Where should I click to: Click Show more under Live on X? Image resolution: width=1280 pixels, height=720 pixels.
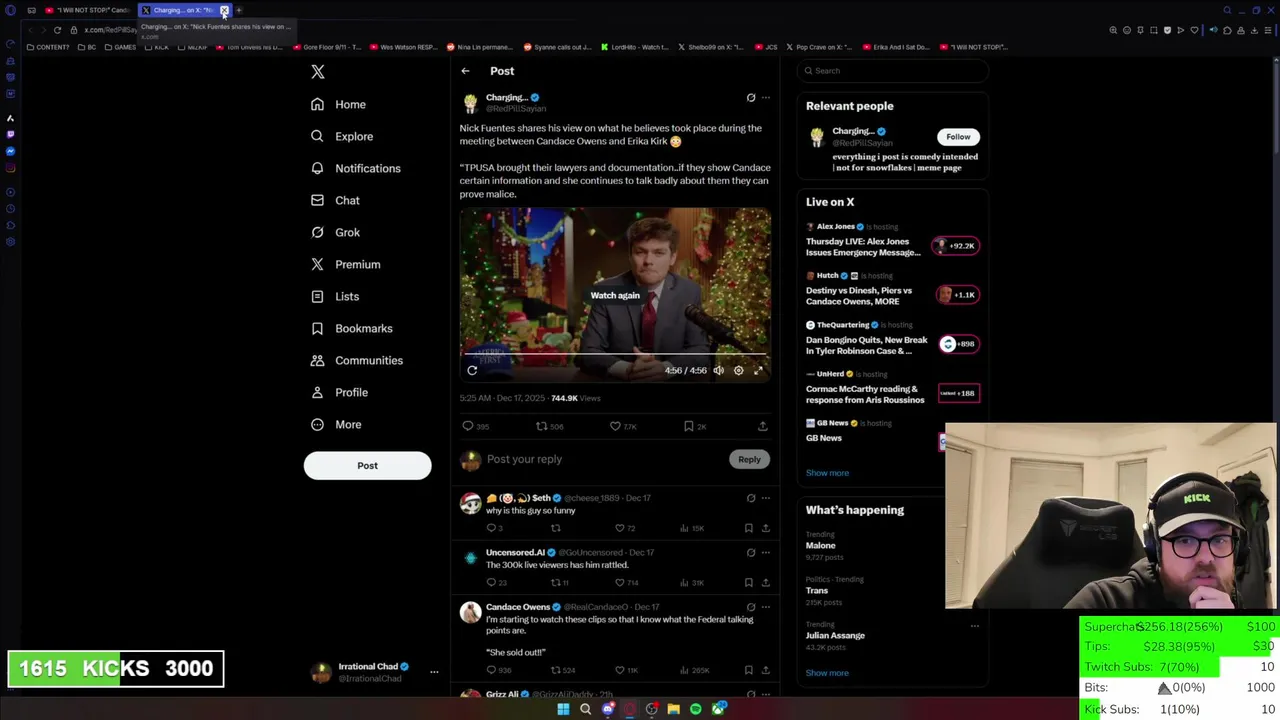[x=827, y=473]
